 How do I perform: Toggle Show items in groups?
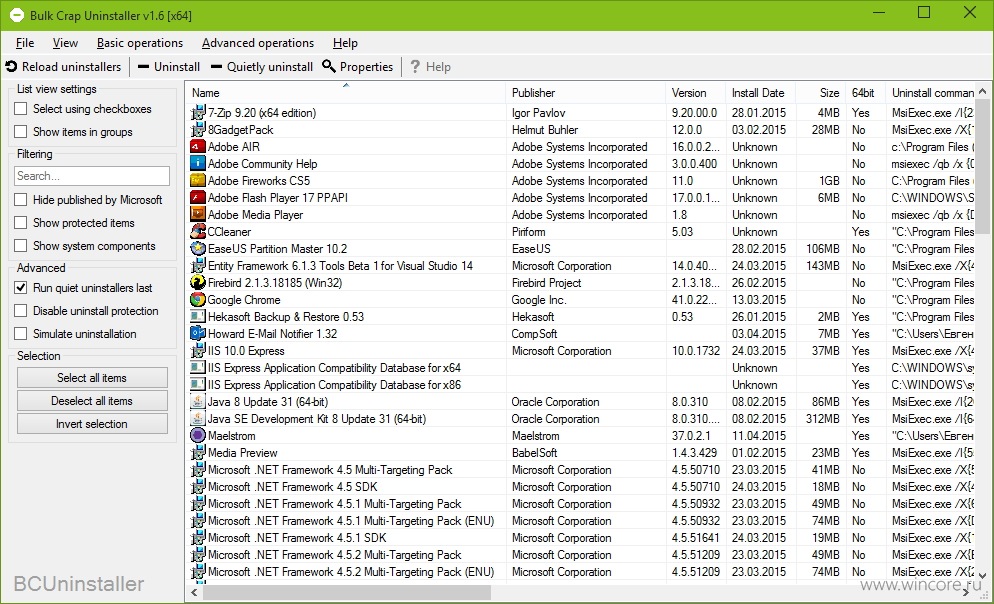tap(21, 132)
